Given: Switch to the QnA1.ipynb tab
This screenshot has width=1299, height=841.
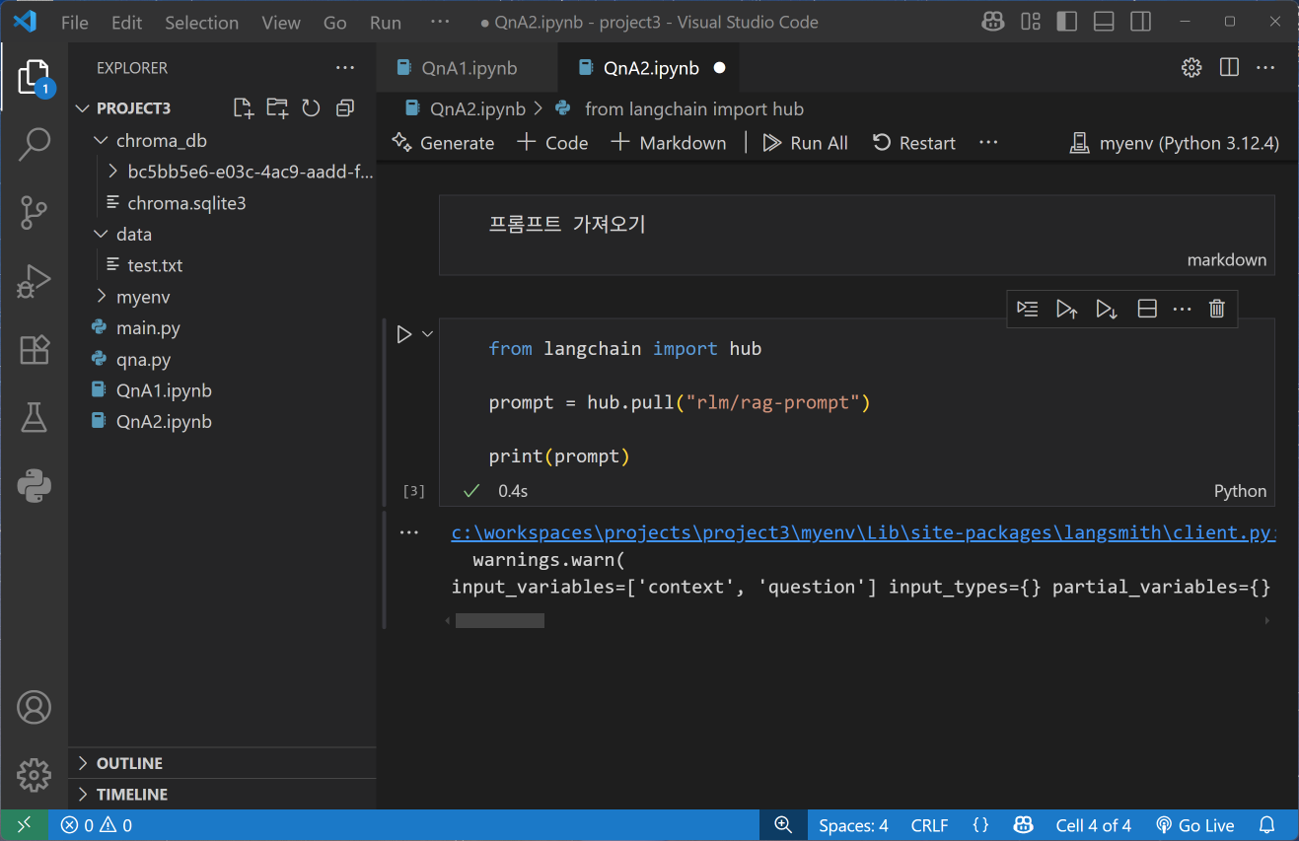Looking at the screenshot, I should pyautogui.click(x=469, y=68).
